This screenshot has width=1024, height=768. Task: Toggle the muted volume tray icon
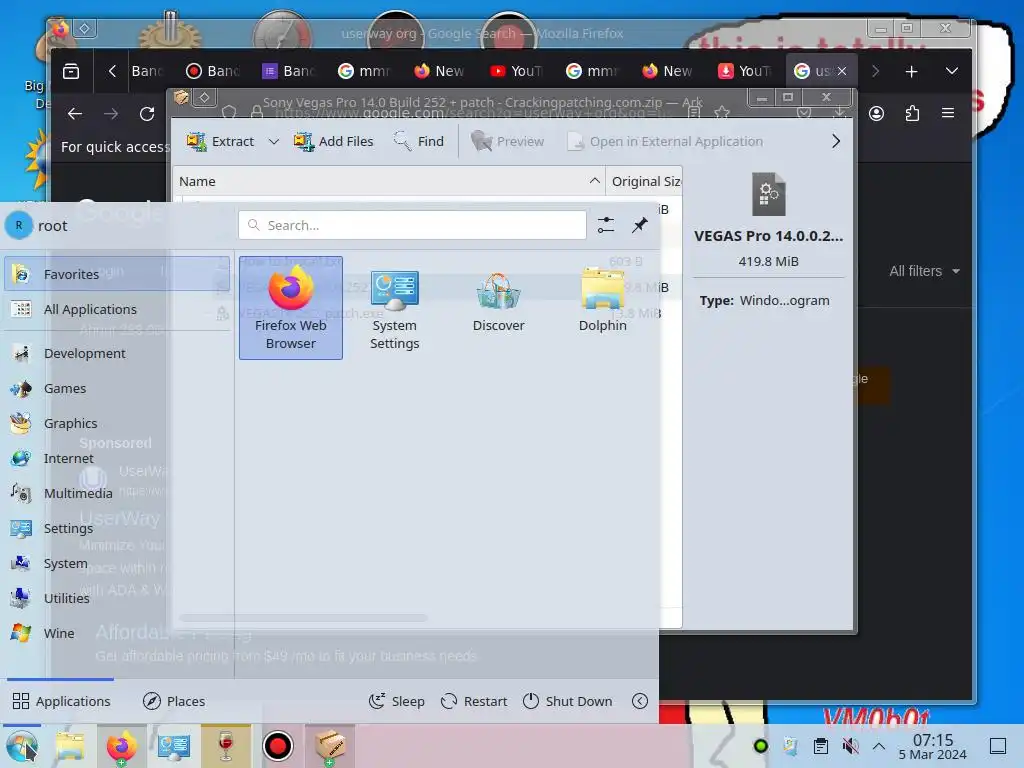(x=850, y=746)
